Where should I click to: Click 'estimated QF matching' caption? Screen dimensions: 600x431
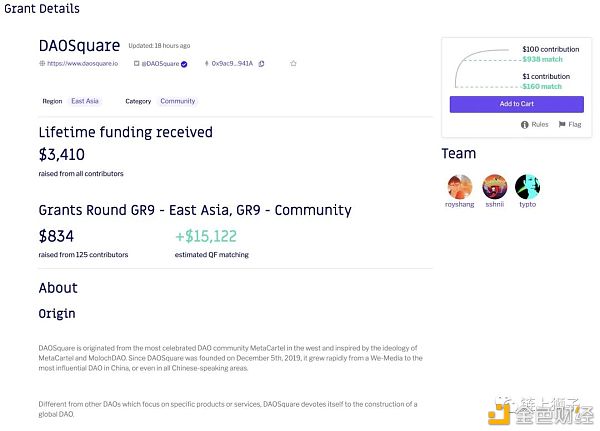pos(212,255)
